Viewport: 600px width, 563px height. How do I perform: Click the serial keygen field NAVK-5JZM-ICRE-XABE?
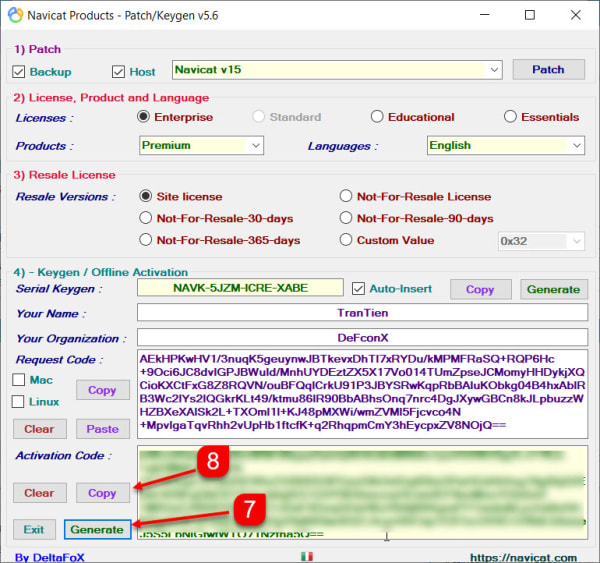coord(240,288)
